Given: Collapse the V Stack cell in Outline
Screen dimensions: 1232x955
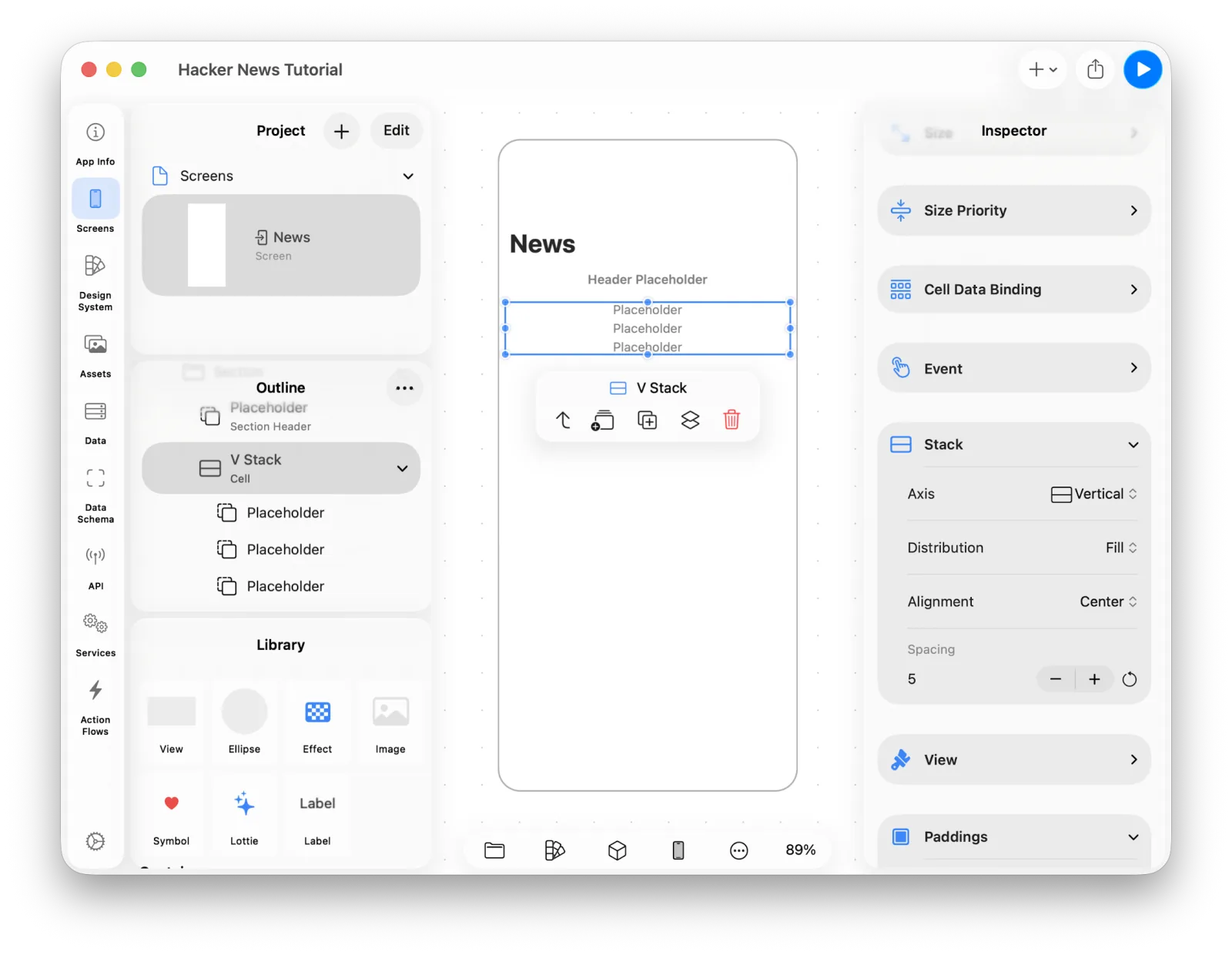Looking at the screenshot, I should point(402,468).
